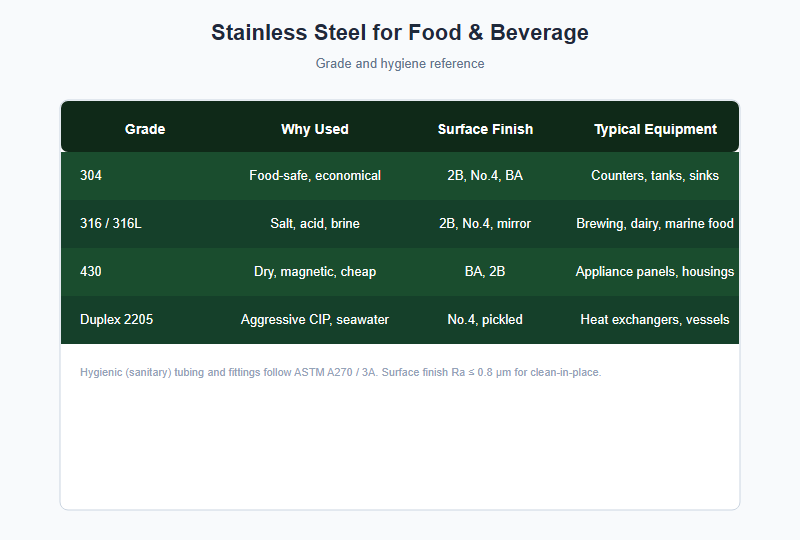Click the 'Typical Equipment' column header
The height and width of the screenshot is (540, 800).
point(655,129)
